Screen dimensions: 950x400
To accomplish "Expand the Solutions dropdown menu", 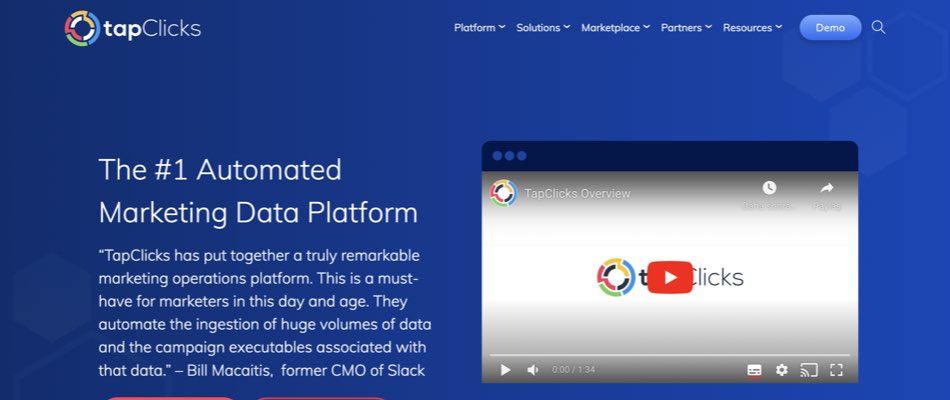I will pyautogui.click(x=543, y=28).
